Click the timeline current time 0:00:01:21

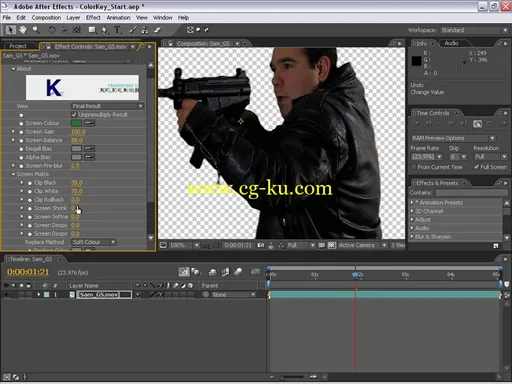(x=28, y=272)
